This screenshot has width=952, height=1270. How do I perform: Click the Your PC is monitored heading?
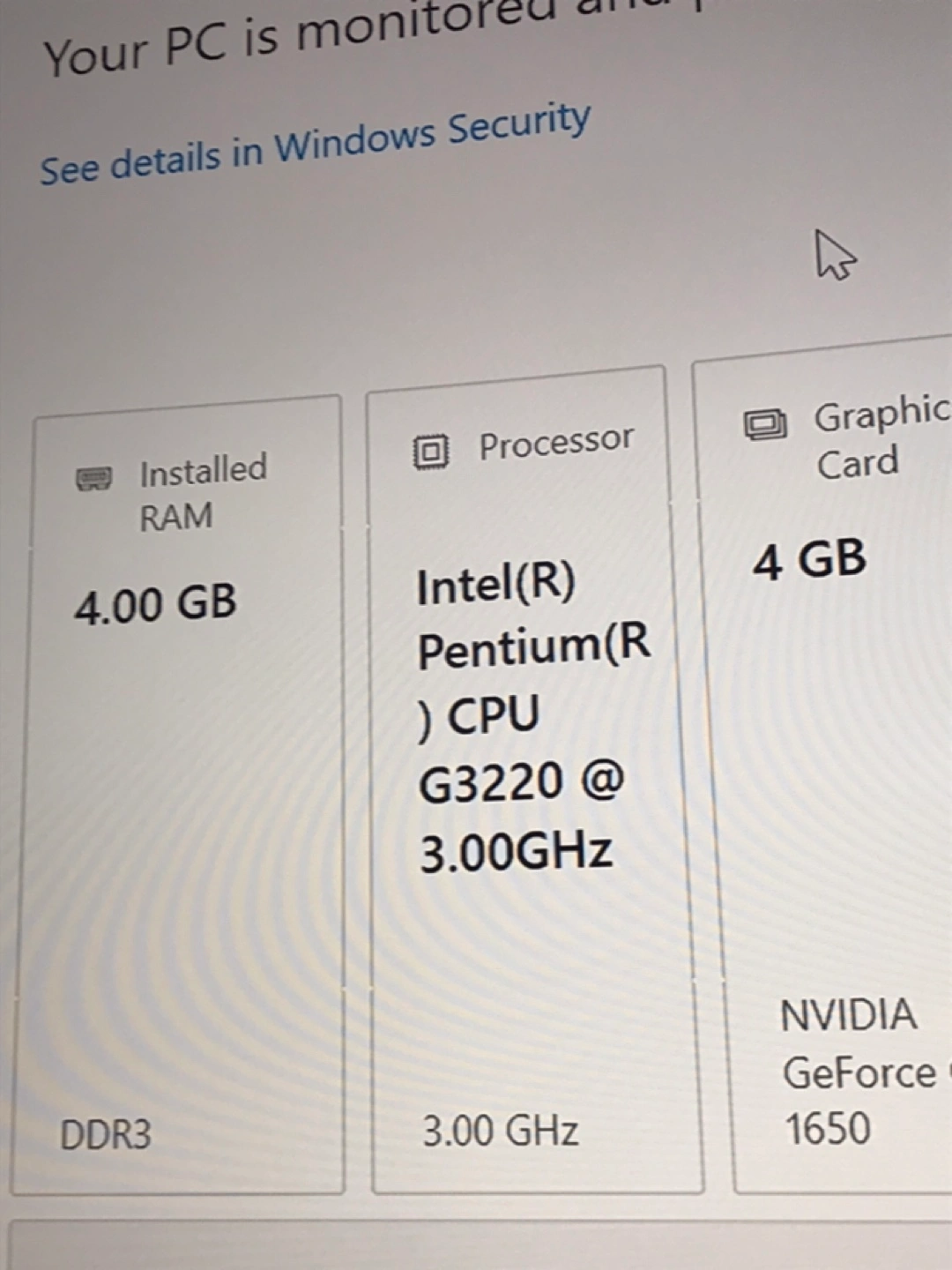tap(300, 40)
